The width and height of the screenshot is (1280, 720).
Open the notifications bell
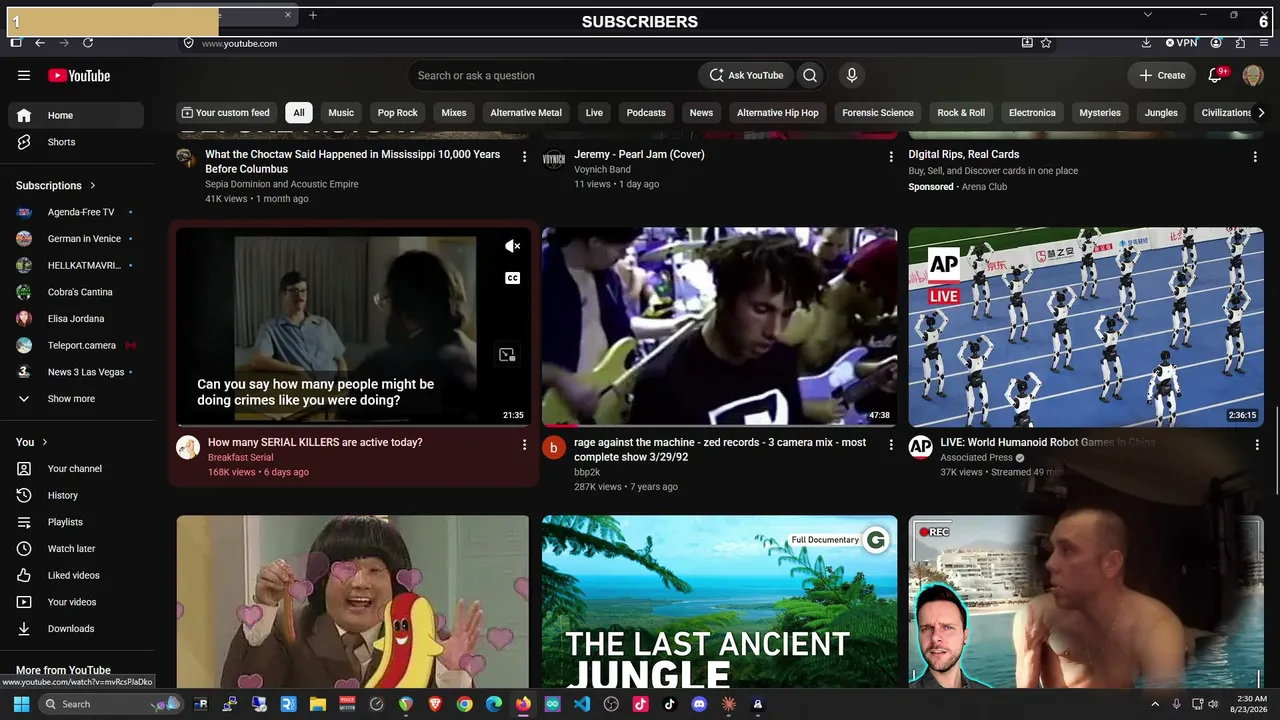[1216, 75]
